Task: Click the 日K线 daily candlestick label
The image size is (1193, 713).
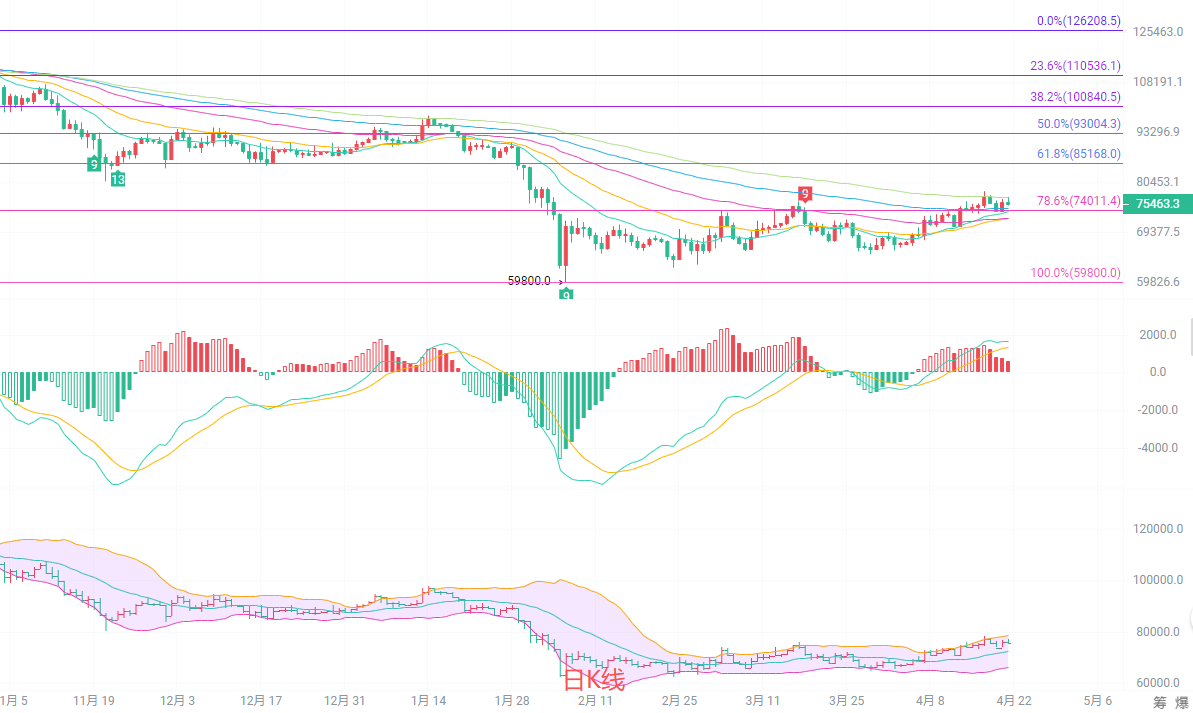Action: click(x=594, y=681)
